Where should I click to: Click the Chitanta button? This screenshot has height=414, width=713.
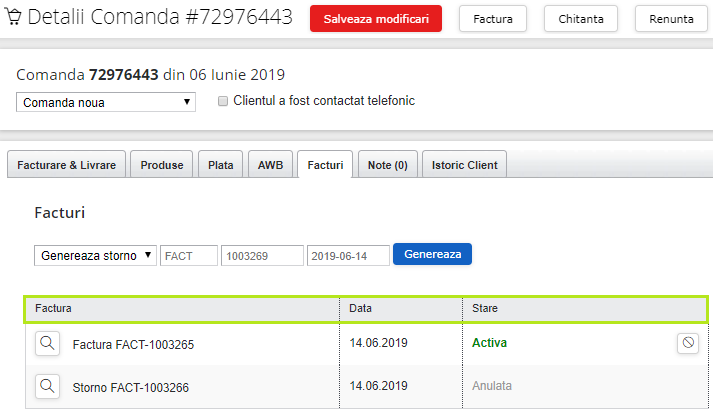(581, 18)
